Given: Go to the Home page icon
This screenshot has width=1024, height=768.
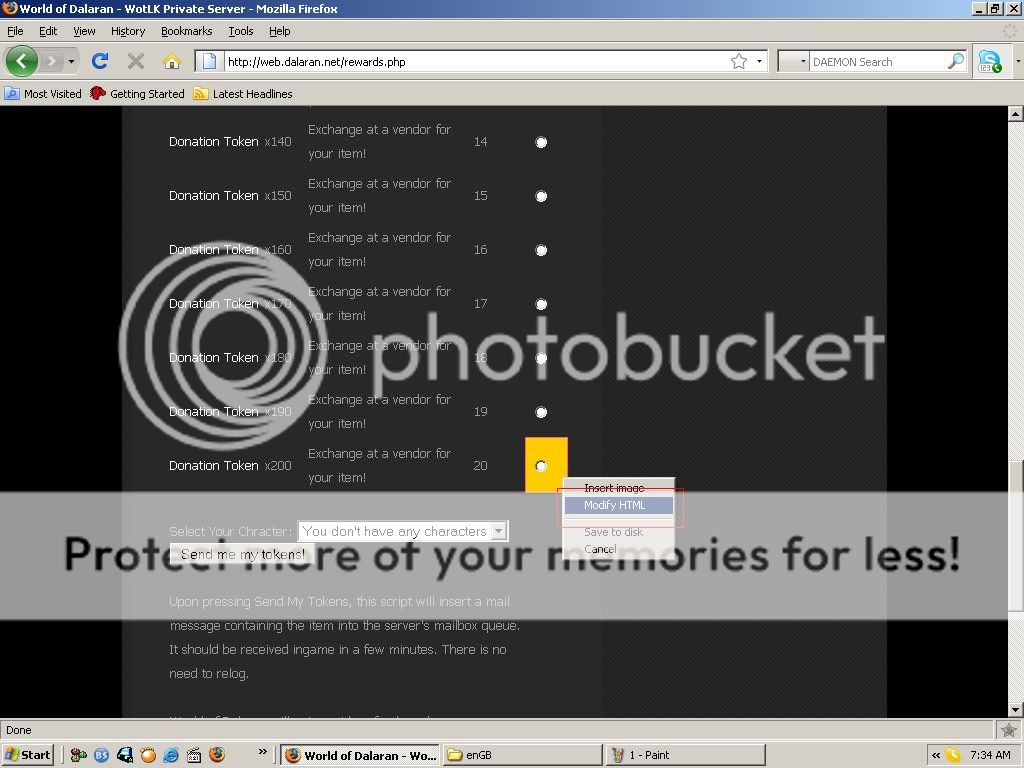Looking at the screenshot, I should pyautogui.click(x=172, y=61).
